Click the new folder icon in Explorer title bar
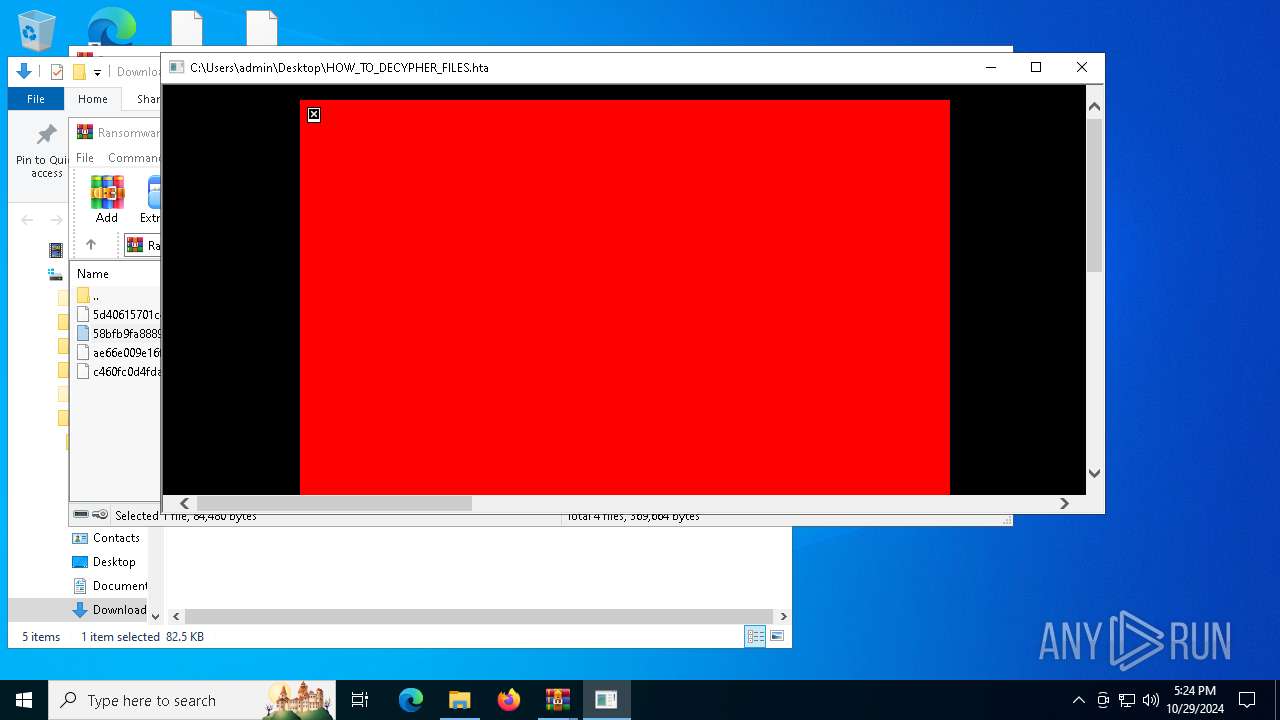 coord(79,72)
